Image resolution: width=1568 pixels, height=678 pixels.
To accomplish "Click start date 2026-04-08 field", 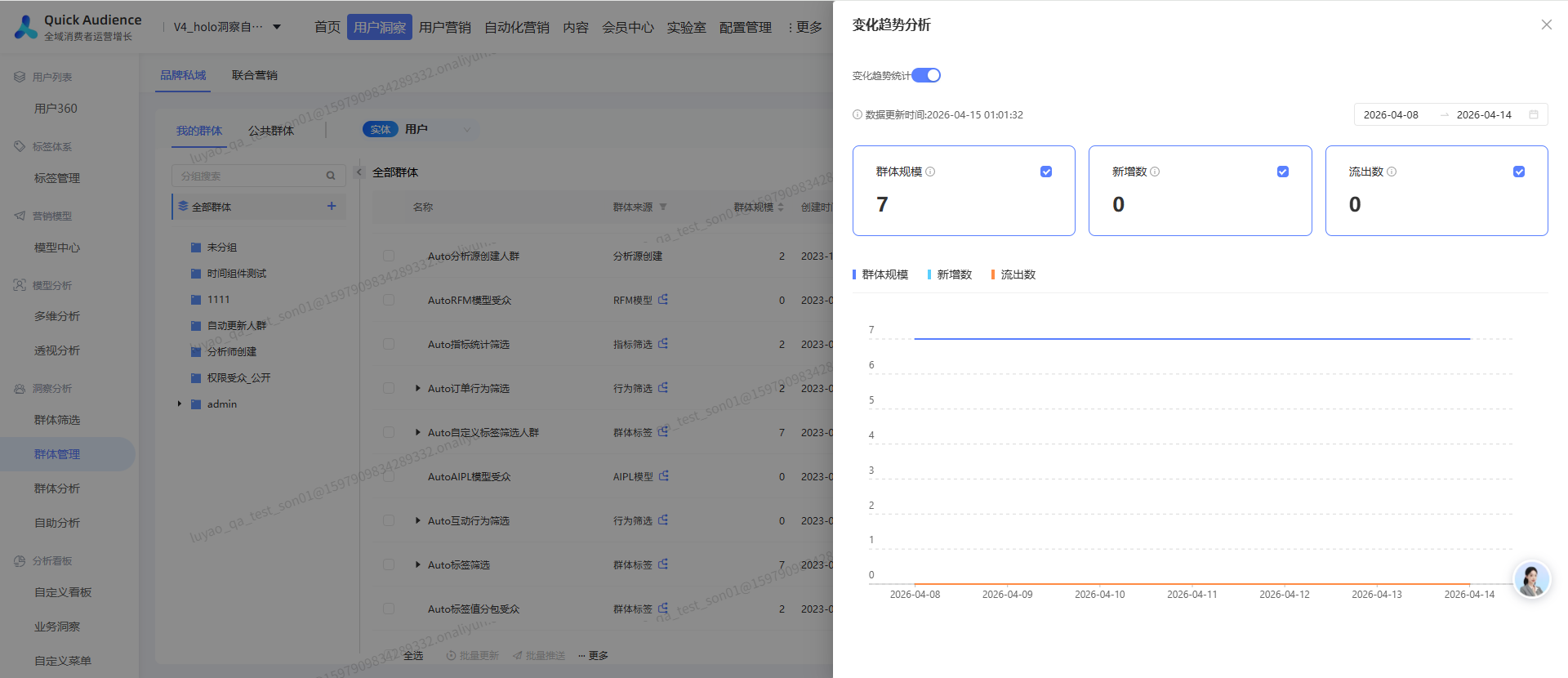I will point(1391,114).
